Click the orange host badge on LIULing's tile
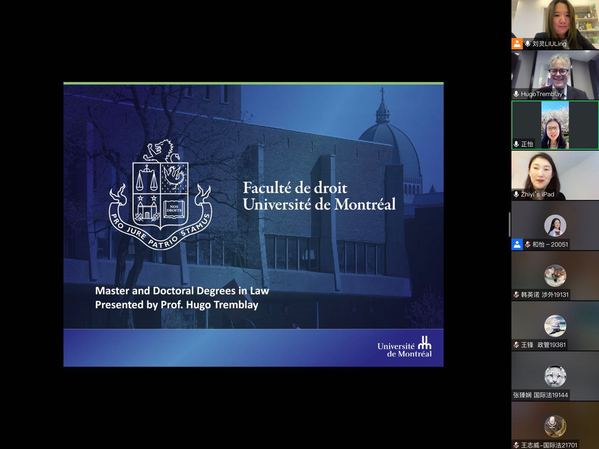This screenshot has width=599, height=449. tap(517, 44)
